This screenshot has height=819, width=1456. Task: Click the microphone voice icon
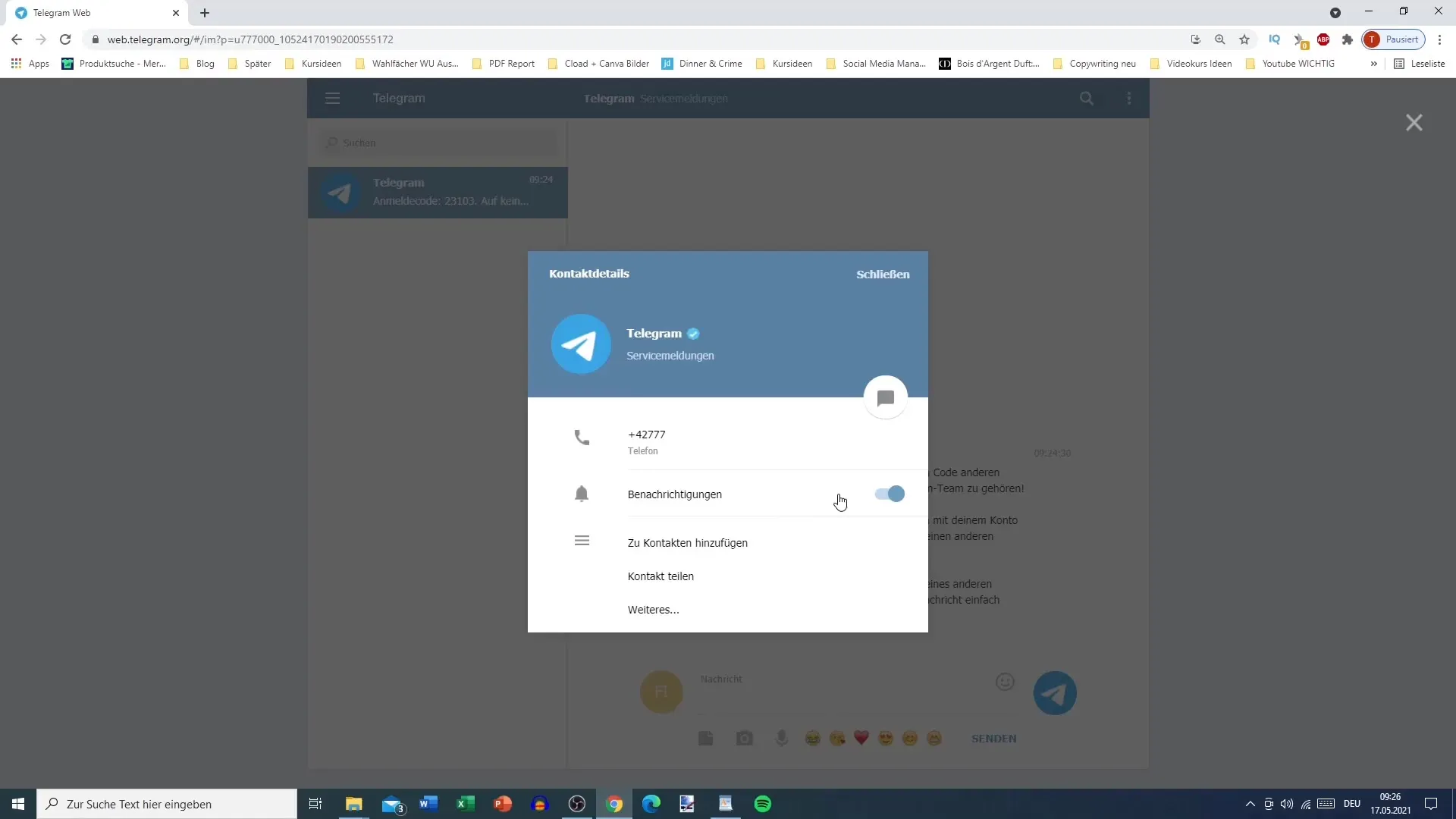point(782,739)
